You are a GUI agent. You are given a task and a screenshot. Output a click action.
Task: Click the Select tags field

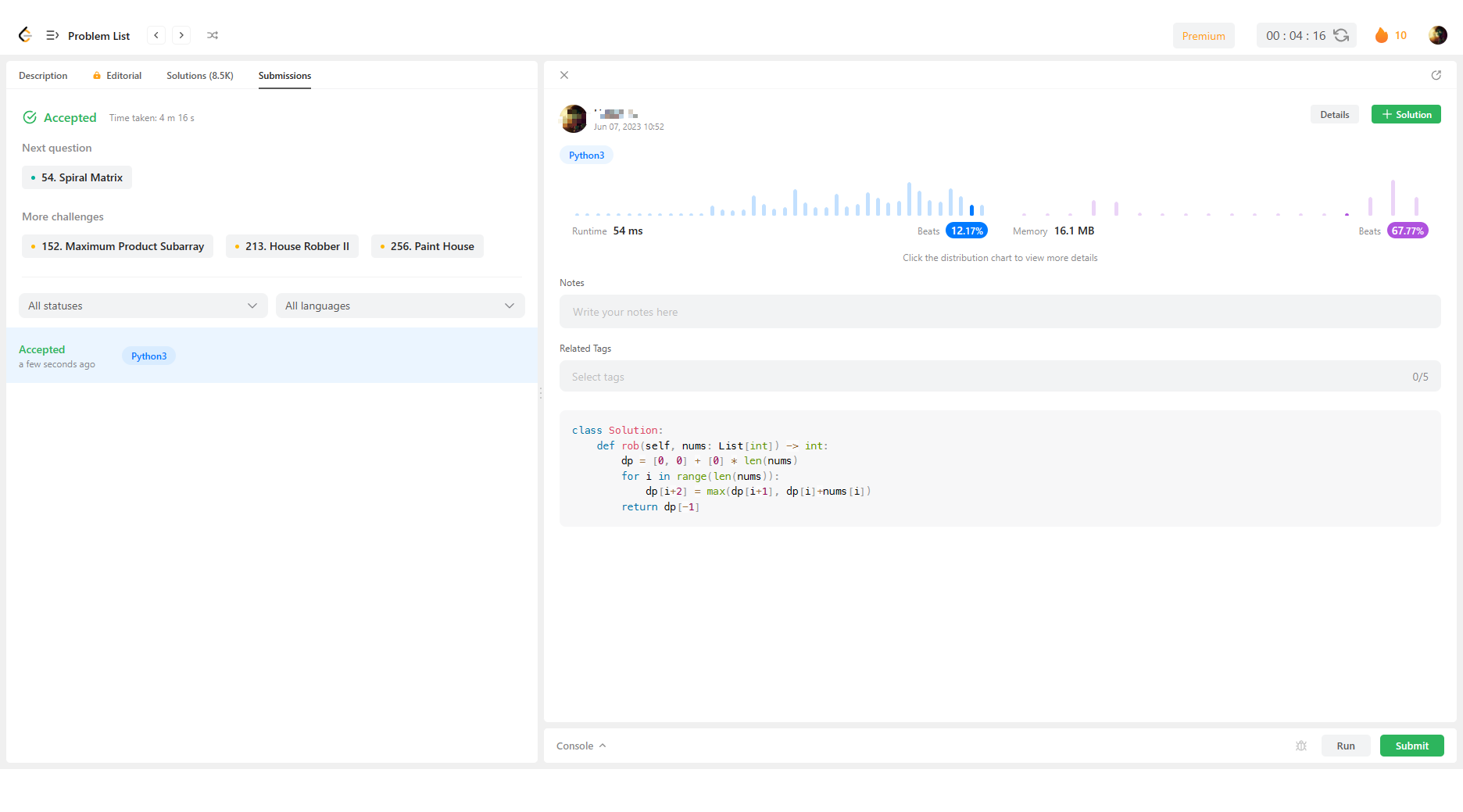1000,377
